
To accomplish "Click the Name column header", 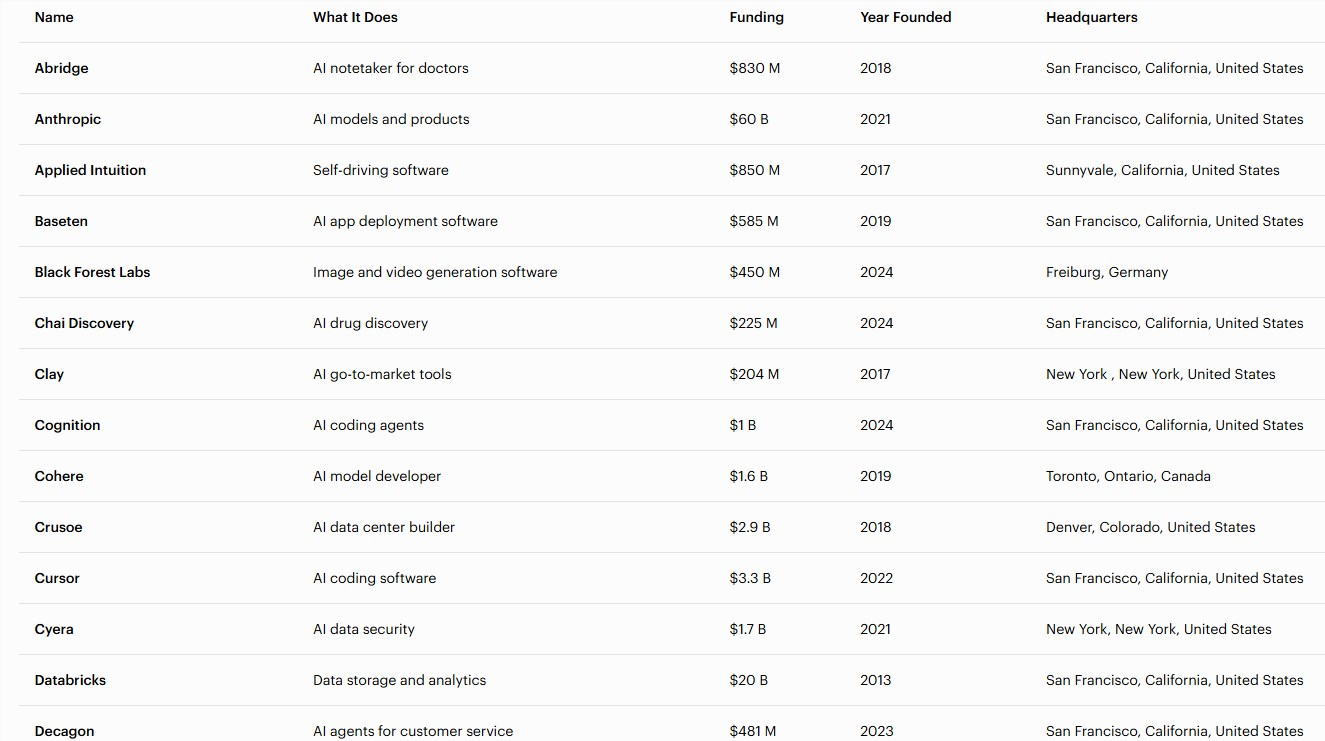I will click(x=54, y=17).
